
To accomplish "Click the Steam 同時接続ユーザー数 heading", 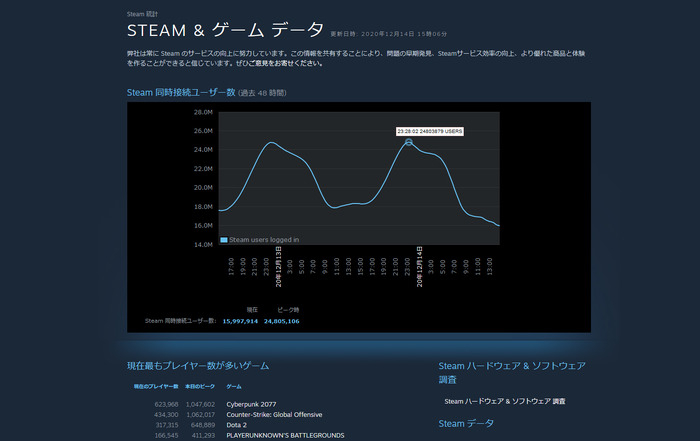I will [181, 93].
